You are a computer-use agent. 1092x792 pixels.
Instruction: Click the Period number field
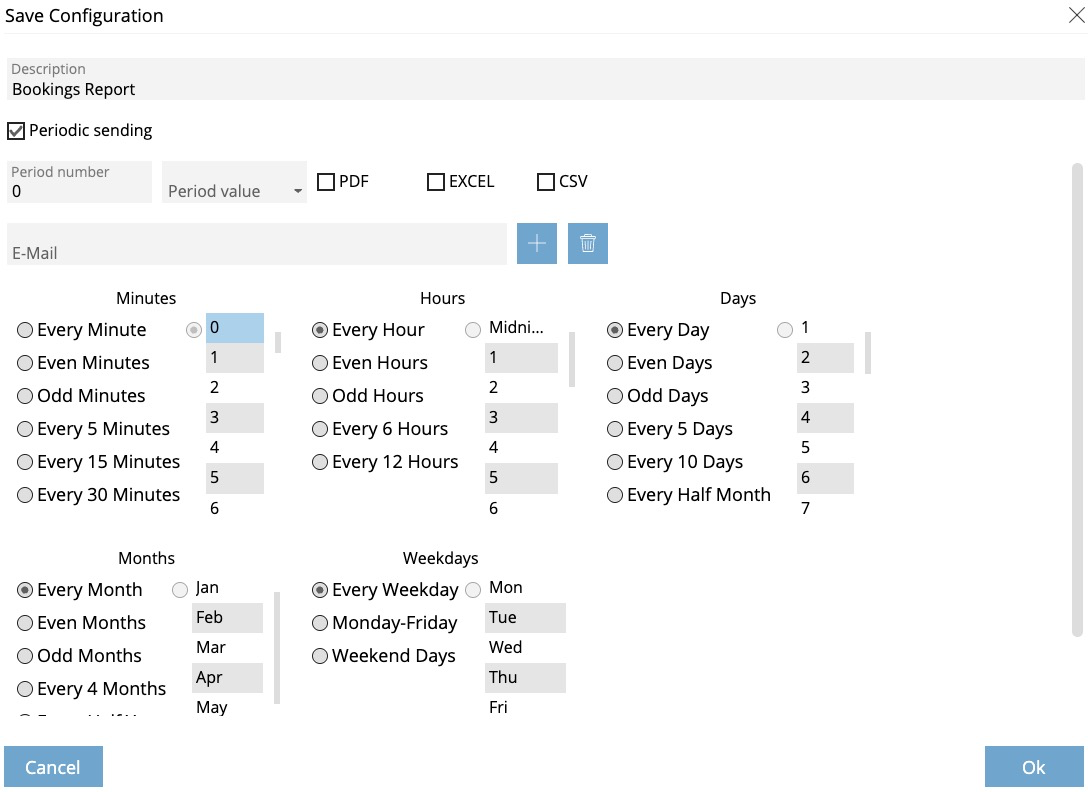pyautogui.click(x=80, y=183)
